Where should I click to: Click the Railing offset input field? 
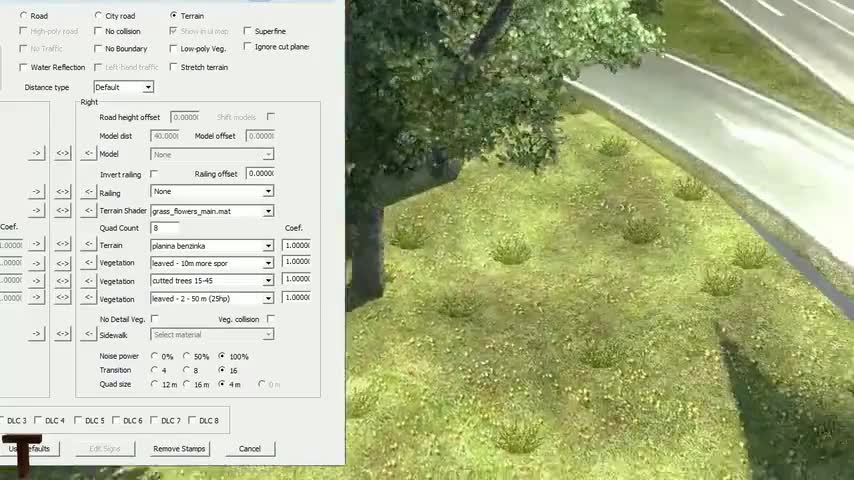click(260, 173)
